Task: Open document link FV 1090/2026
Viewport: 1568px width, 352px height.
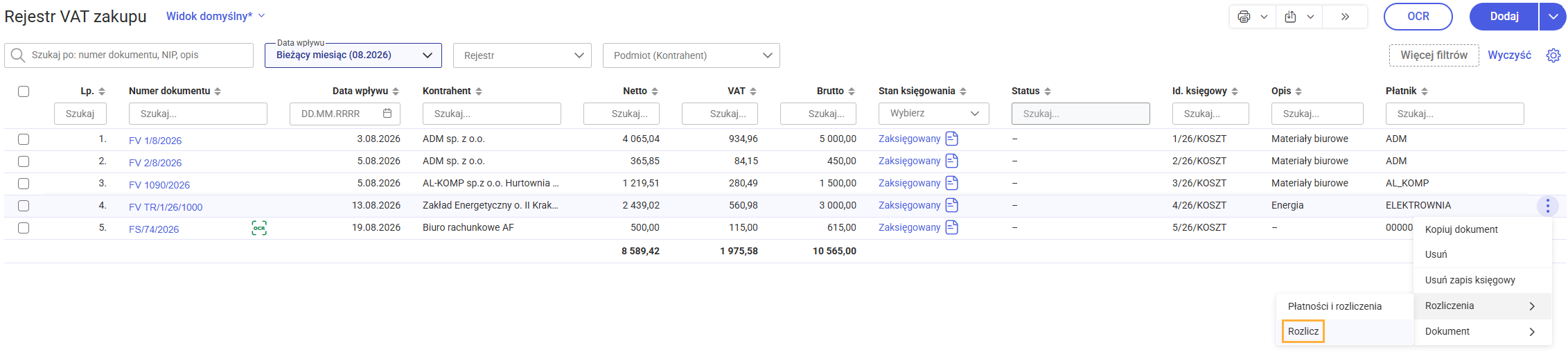Action: (159, 185)
